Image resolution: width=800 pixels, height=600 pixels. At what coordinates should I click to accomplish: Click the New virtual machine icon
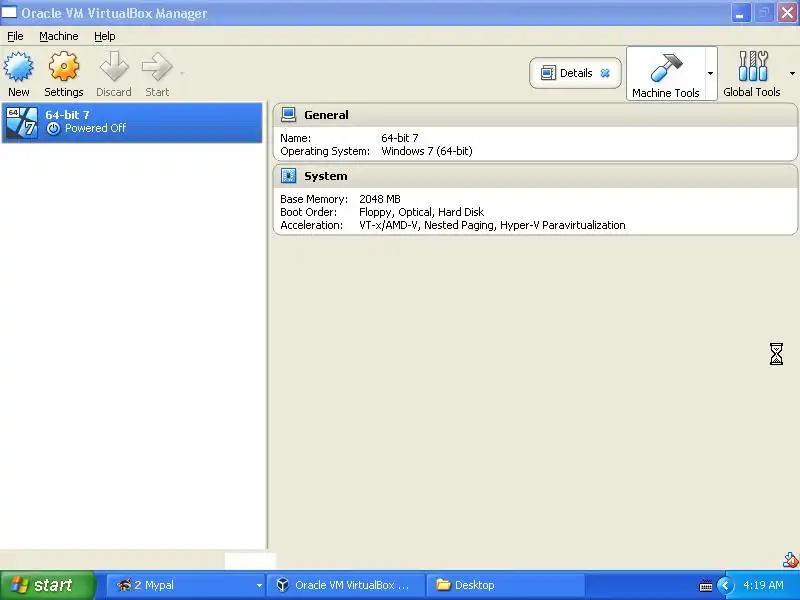click(19, 66)
